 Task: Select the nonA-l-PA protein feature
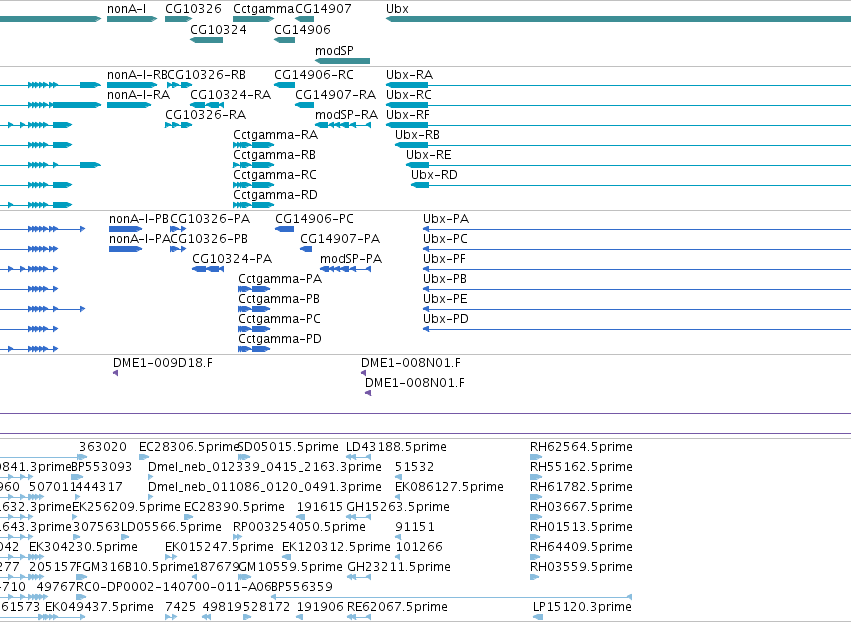tap(125, 249)
